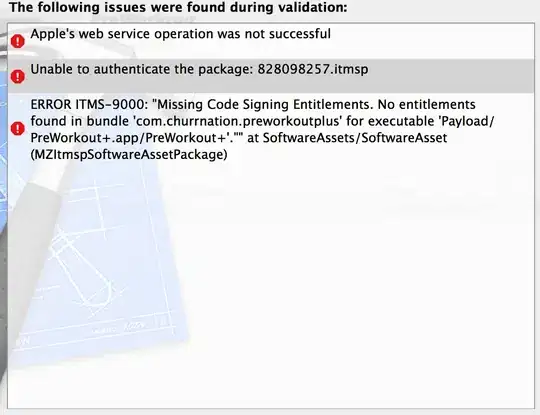Click the issues found during validation heading
The image size is (540, 415).
point(178,7)
